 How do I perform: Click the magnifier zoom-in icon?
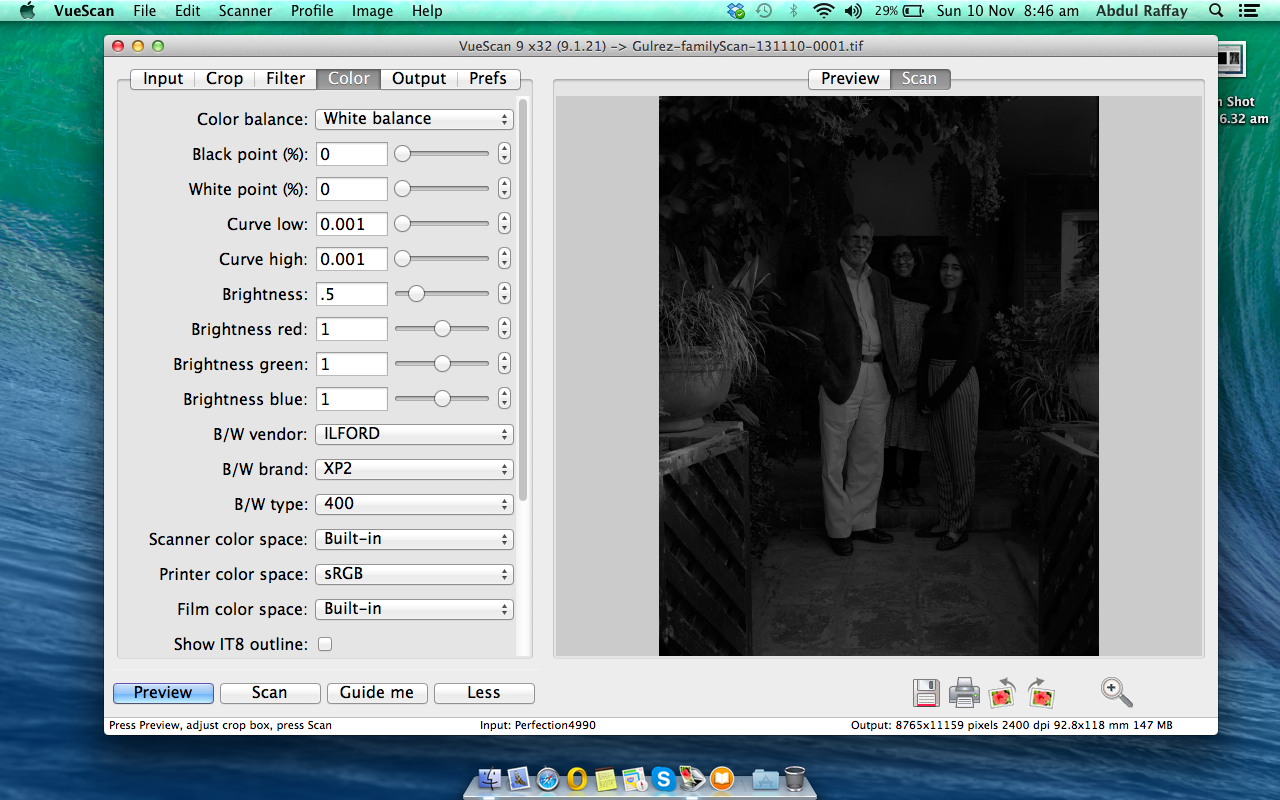click(1116, 691)
